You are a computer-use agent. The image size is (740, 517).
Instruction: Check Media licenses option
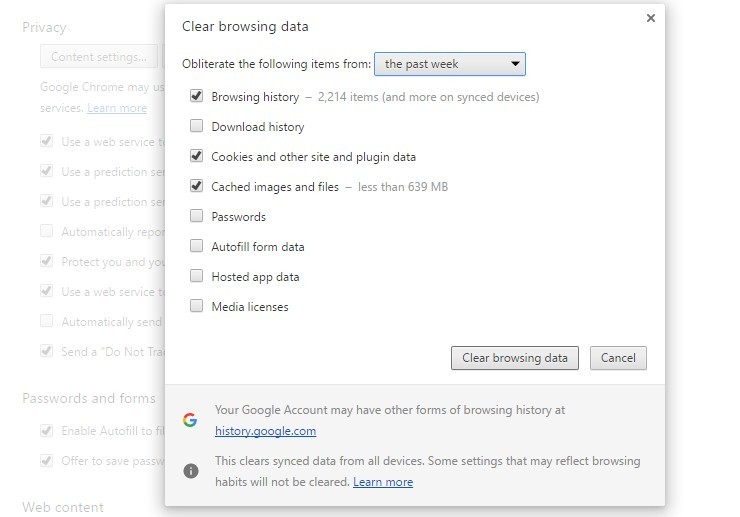pos(196,306)
